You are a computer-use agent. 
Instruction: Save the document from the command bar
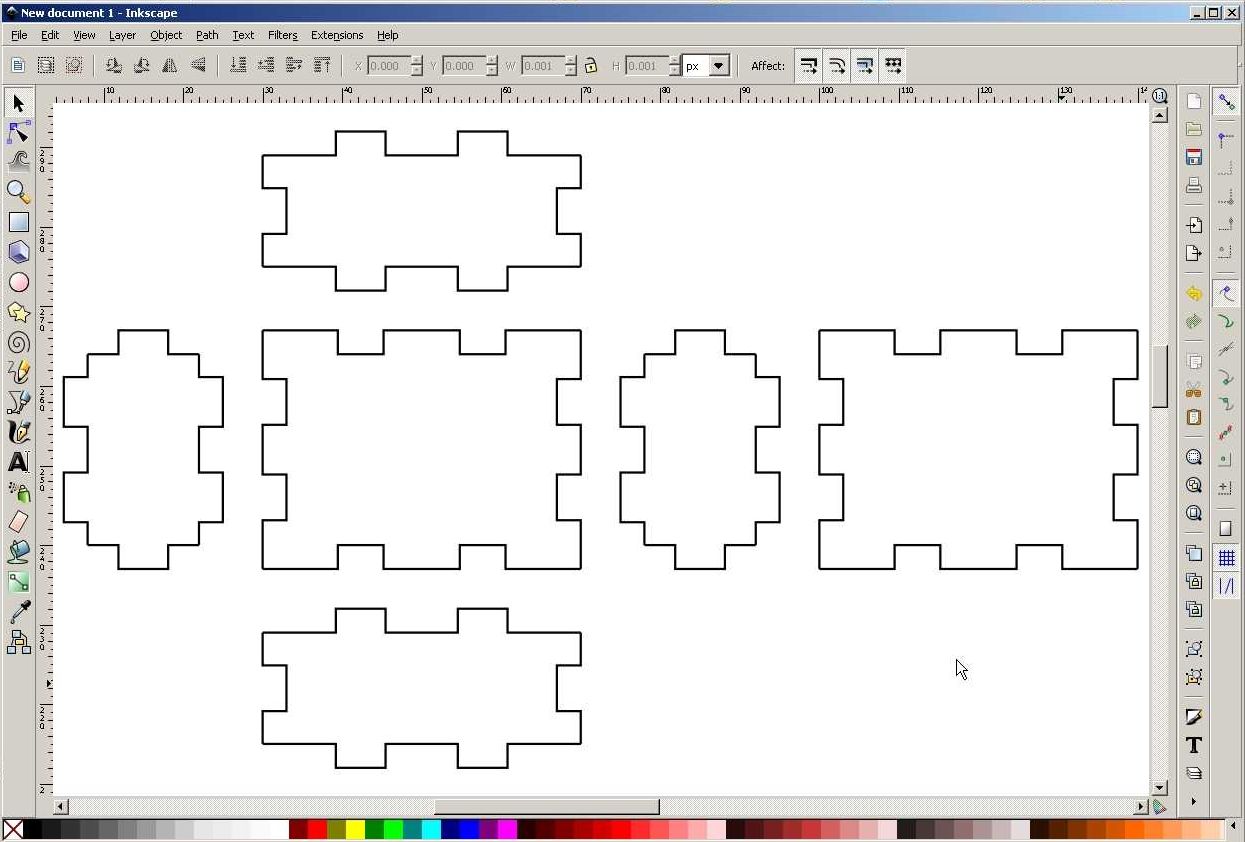pos(1194,157)
